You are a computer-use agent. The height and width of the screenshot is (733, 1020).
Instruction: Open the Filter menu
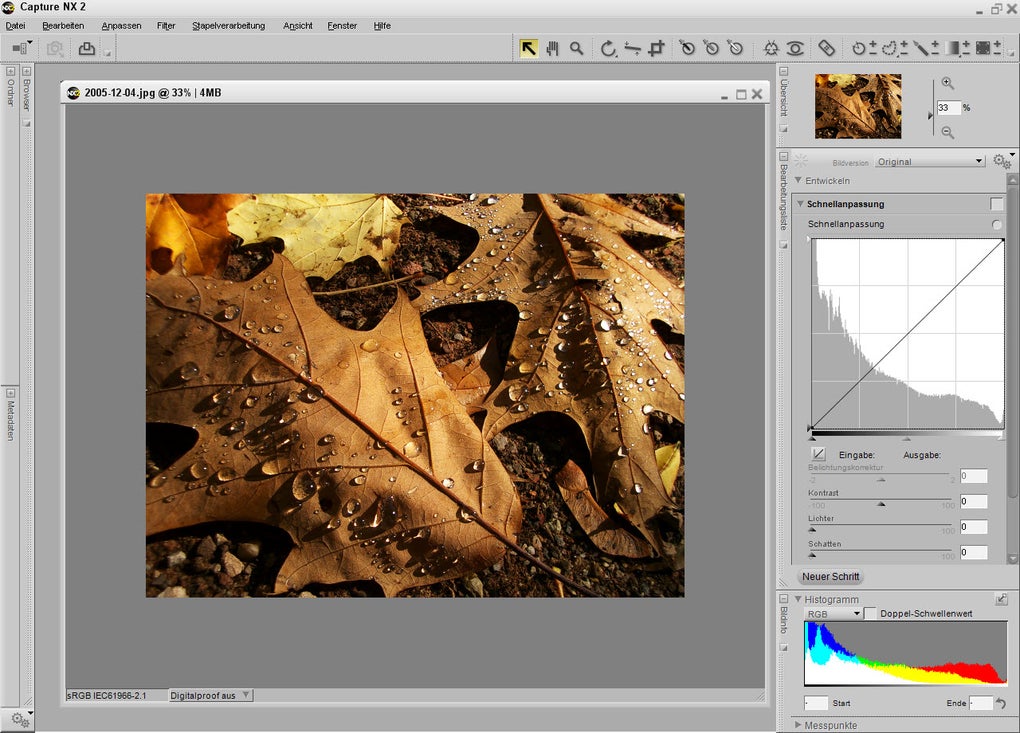click(166, 26)
